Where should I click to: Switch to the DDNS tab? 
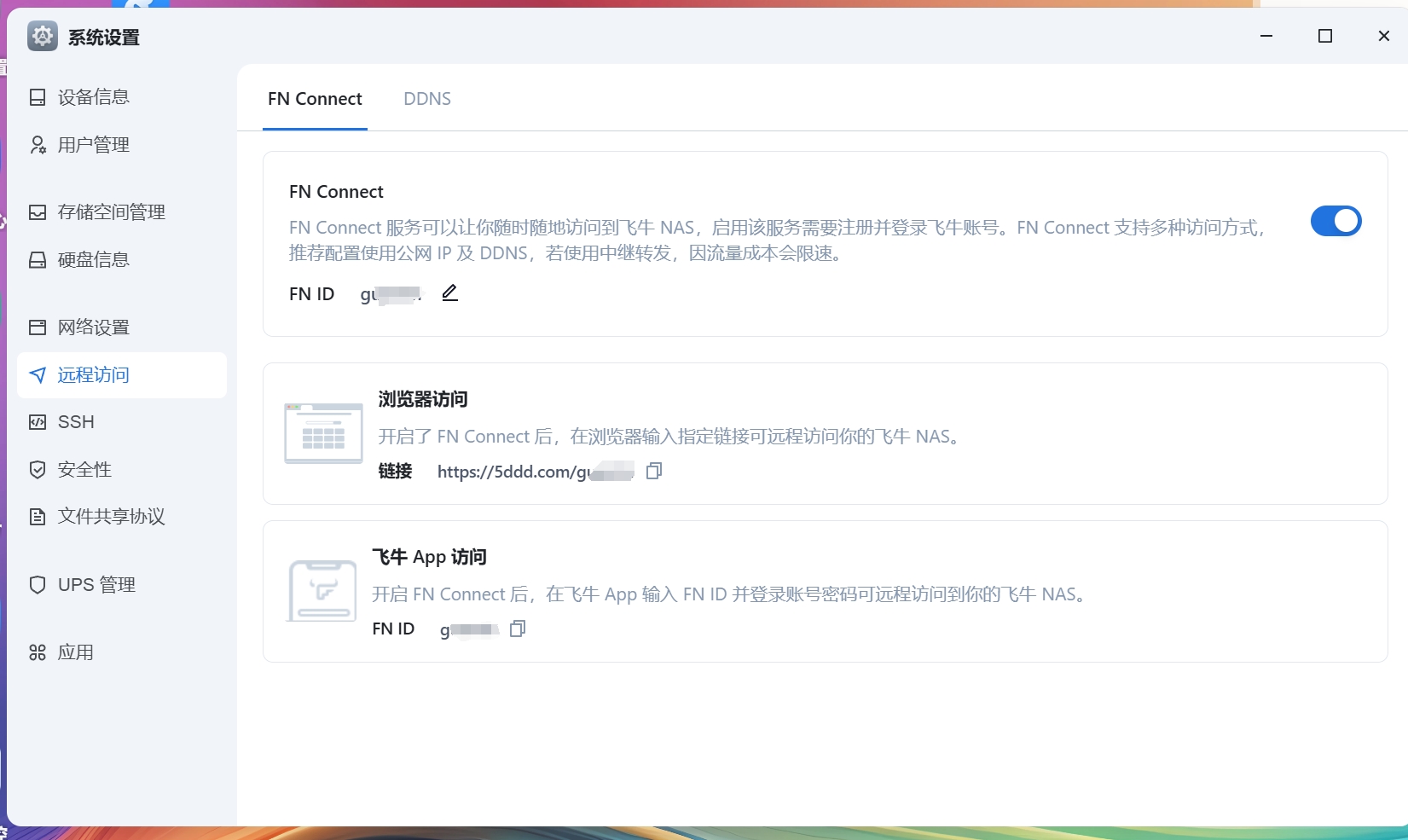point(427,99)
